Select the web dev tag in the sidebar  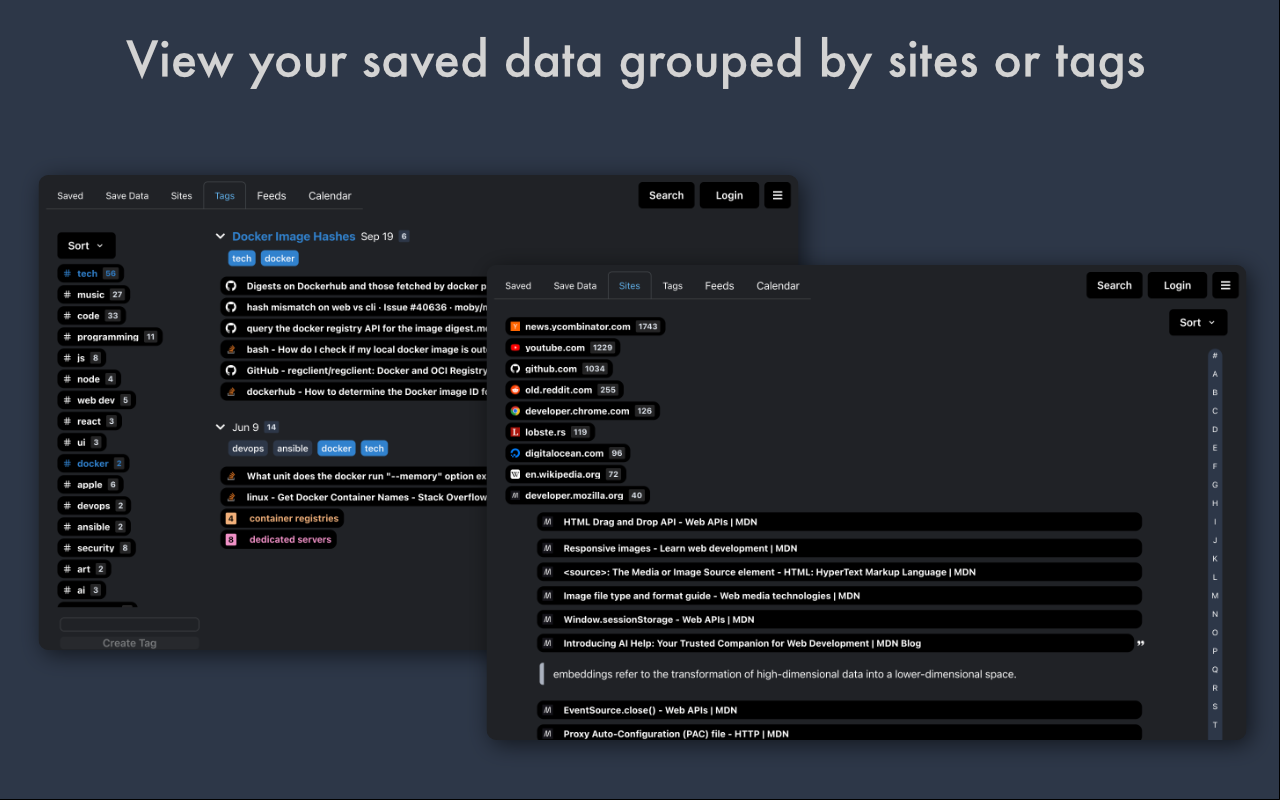[96, 400]
